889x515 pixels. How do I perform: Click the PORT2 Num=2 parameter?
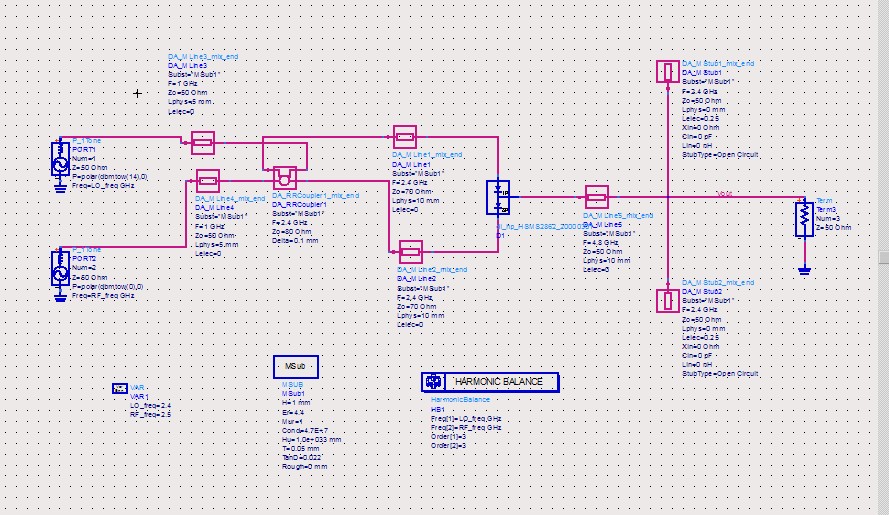(84, 268)
